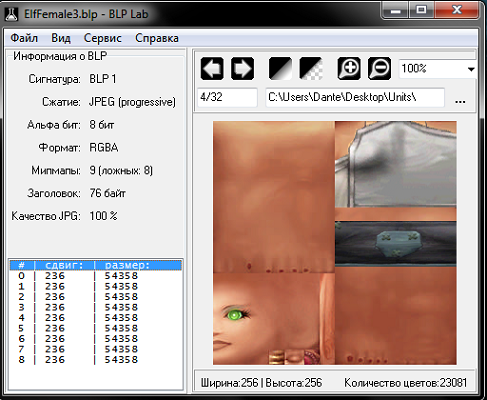The width and height of the screenshot is (487, 400).
Task: Go to previous image with left arrow
Action: point(212,69)
